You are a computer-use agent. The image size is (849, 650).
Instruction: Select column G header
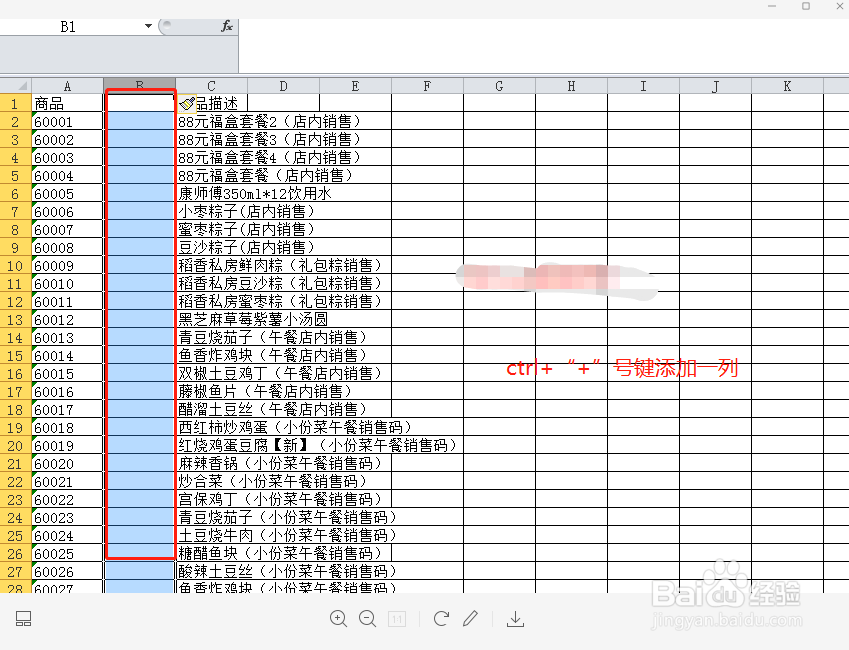499,86
